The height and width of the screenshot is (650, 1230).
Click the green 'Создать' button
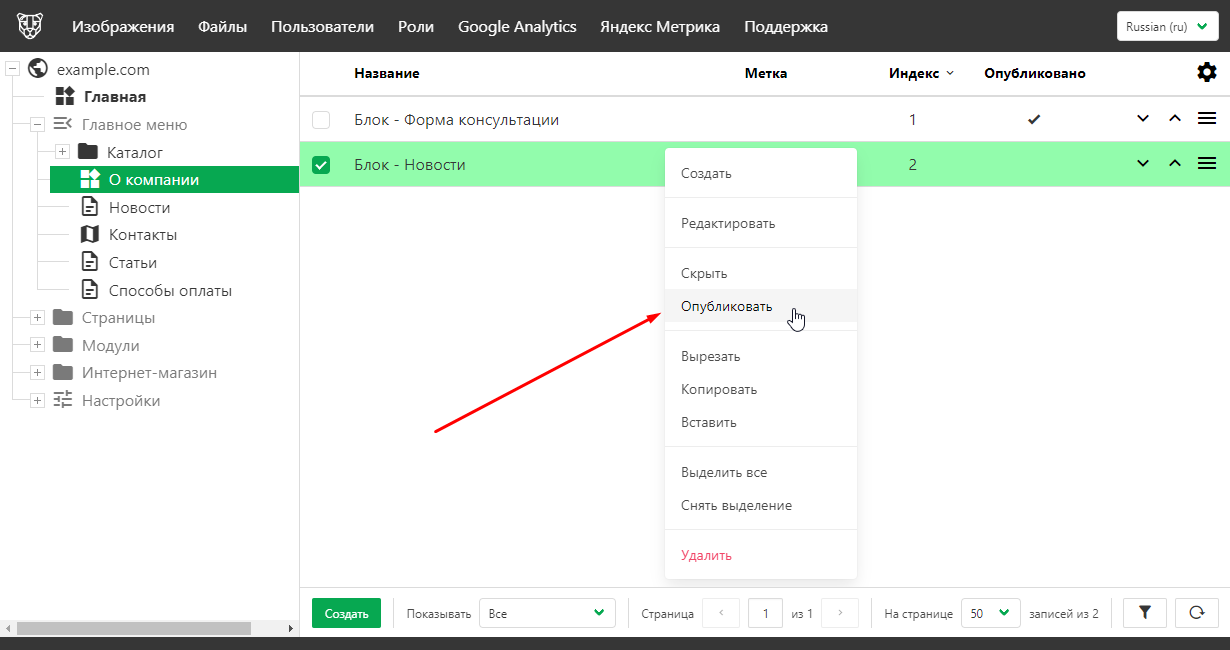click(347, 613)
